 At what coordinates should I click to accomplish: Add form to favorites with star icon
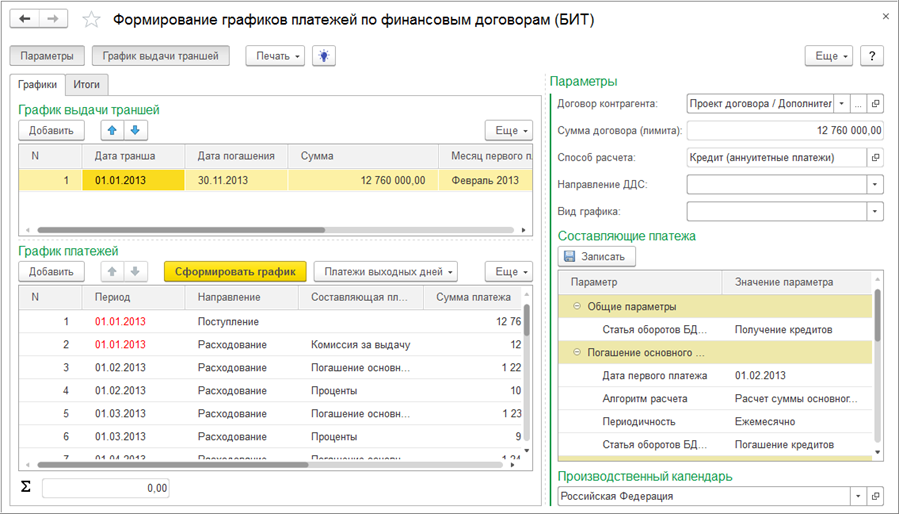click(91, 20)
